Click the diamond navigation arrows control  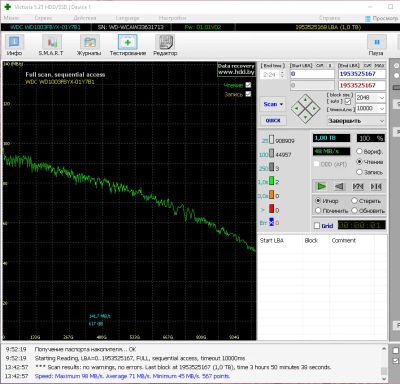coord(305,108)
